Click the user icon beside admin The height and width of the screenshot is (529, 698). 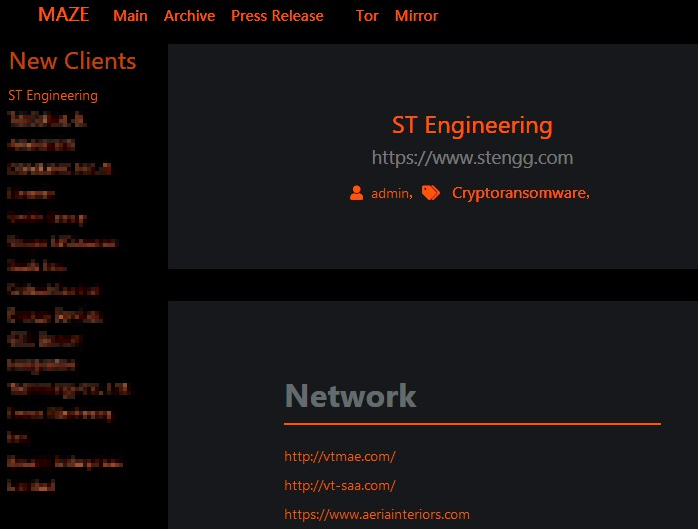click(356, 193)
